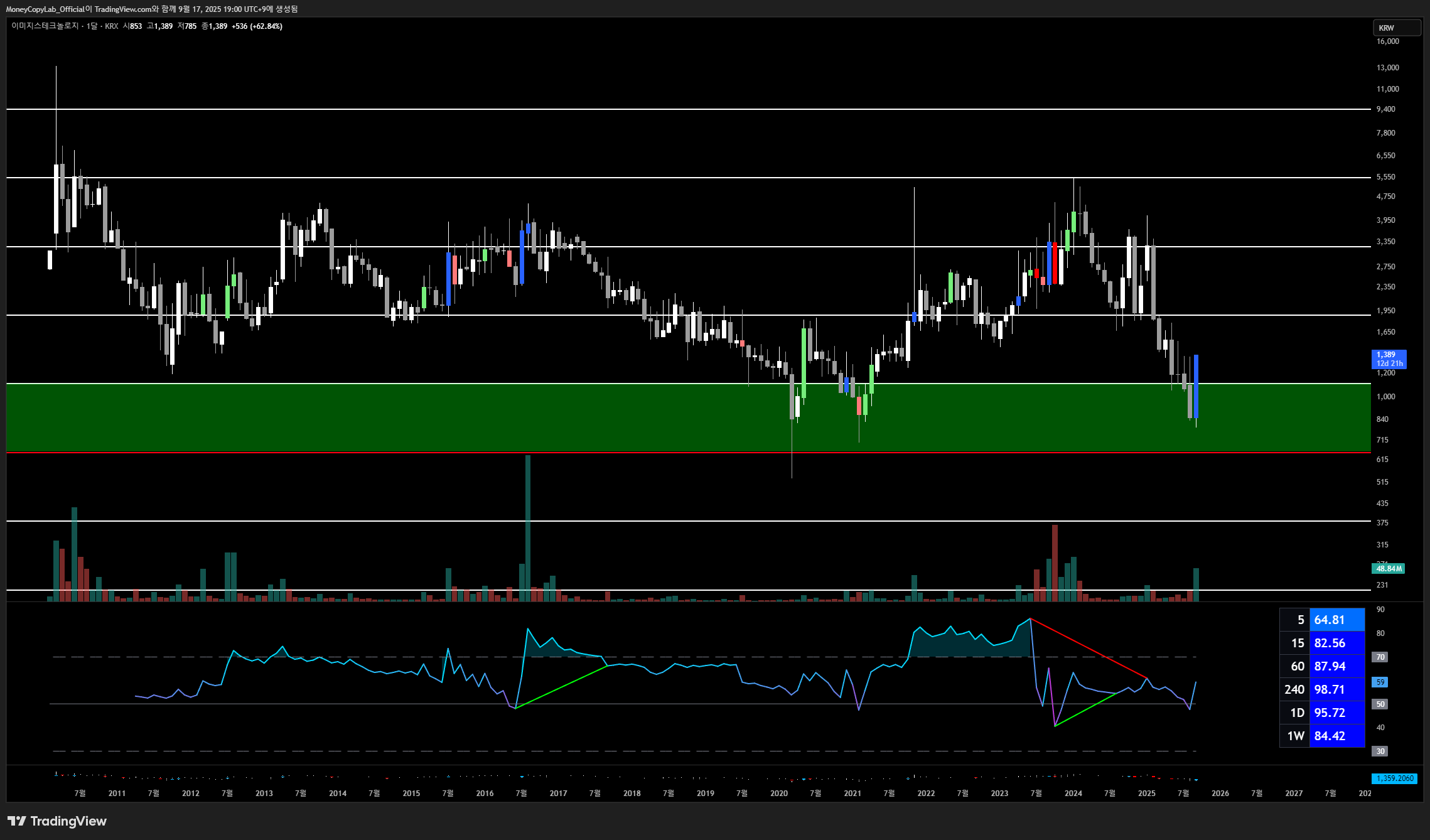1430x840 pixels.
Task: Select the 84.42 cell in RSI table
Action: point(1337,736)
